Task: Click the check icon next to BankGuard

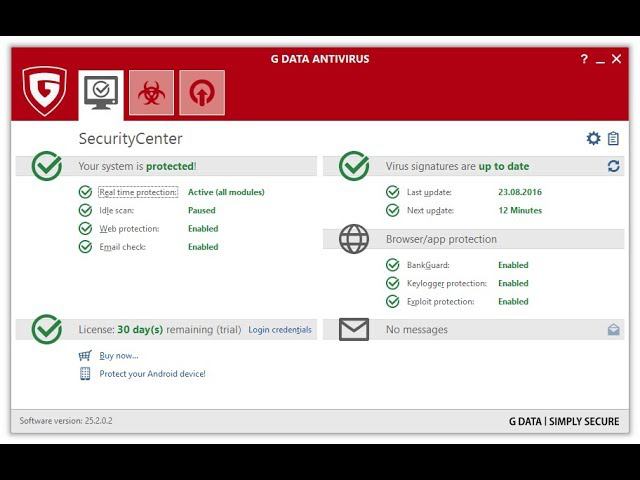Action: pyautogui.click(x=393, y=265)
